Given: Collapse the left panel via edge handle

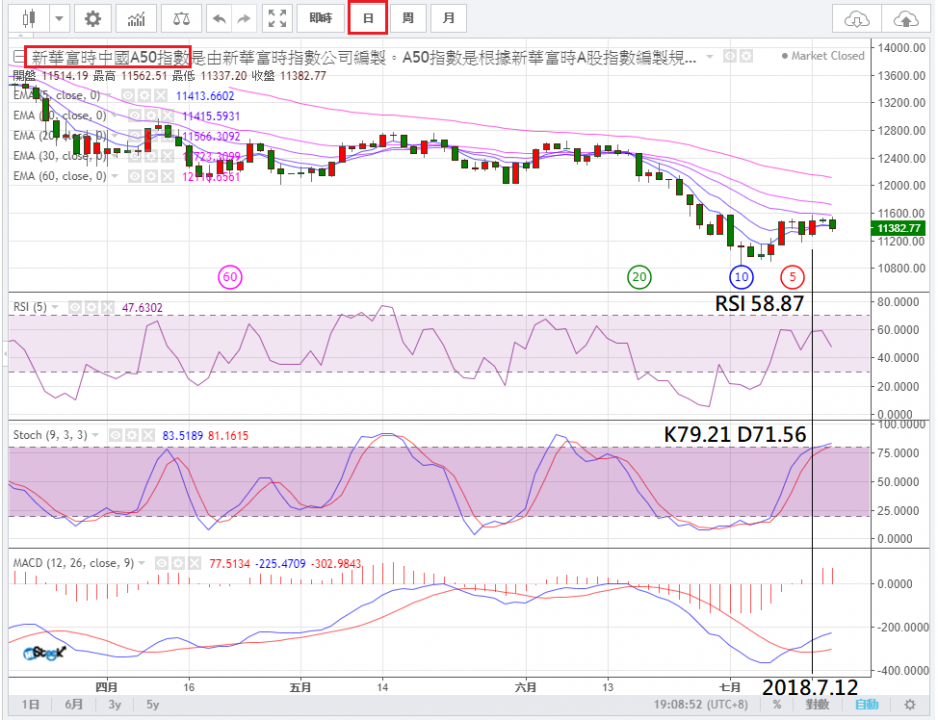Looking at the screenshot, I should point(5,354).
